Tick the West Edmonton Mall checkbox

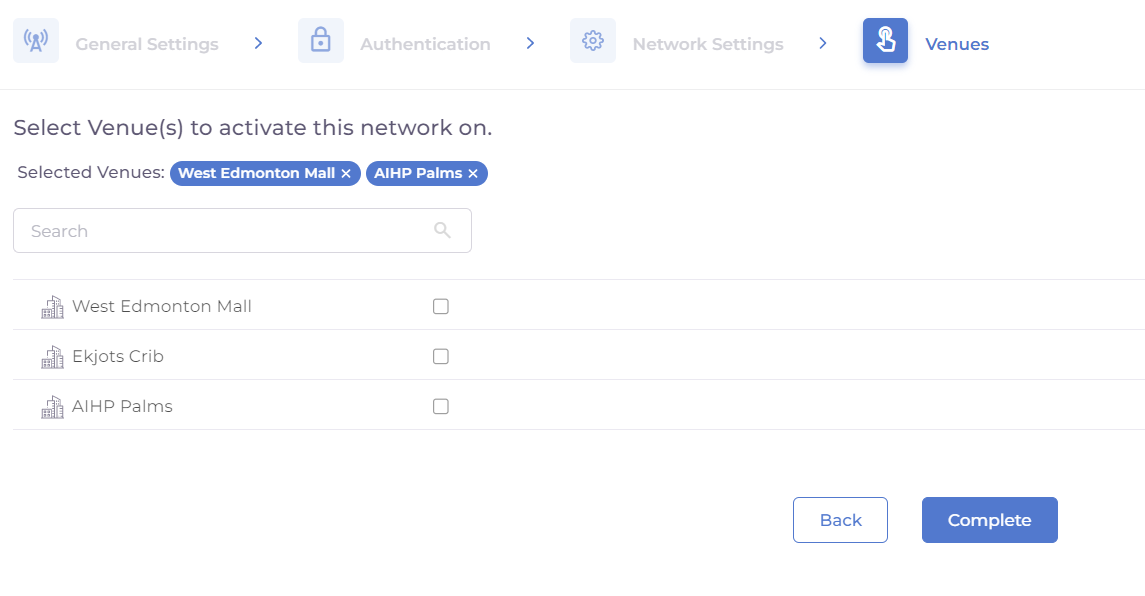click(441, 307)
